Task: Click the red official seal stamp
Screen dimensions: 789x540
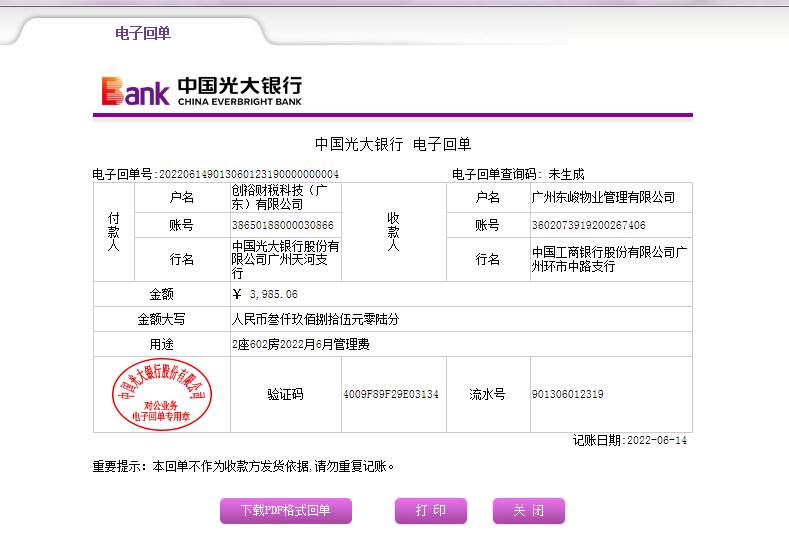Action: point(162,395)
